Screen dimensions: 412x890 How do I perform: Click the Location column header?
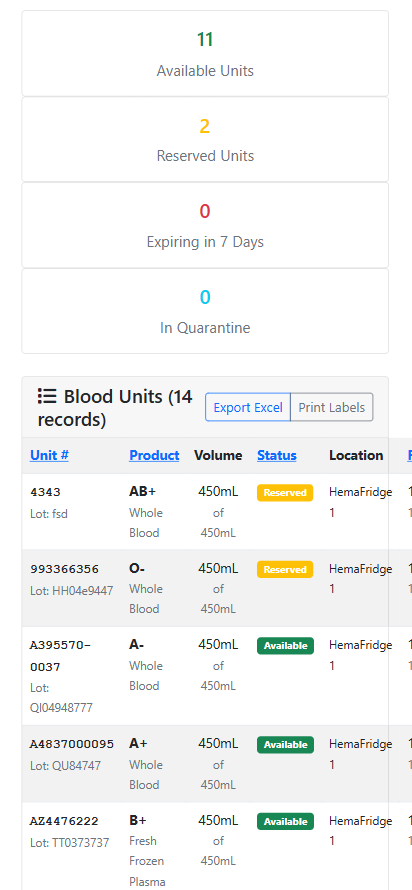pyautogui.click(x=356, y=455)
